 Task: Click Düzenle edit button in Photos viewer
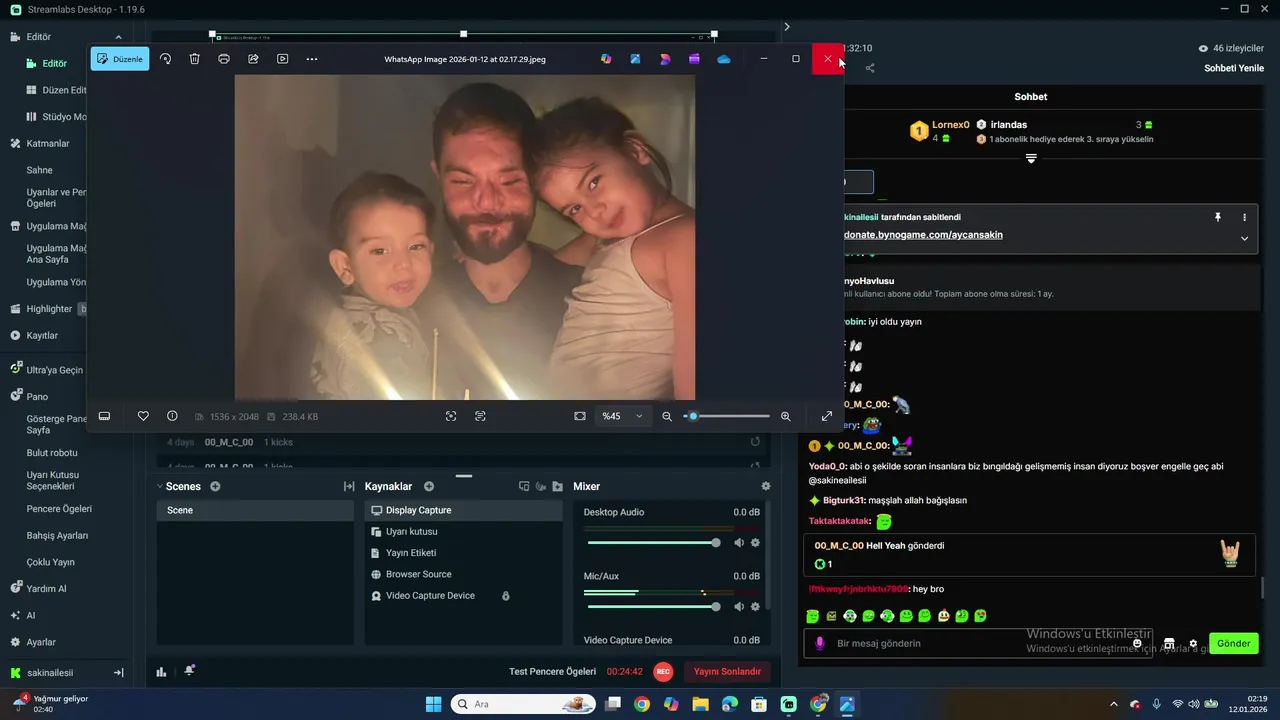click(x=120, y=59)
